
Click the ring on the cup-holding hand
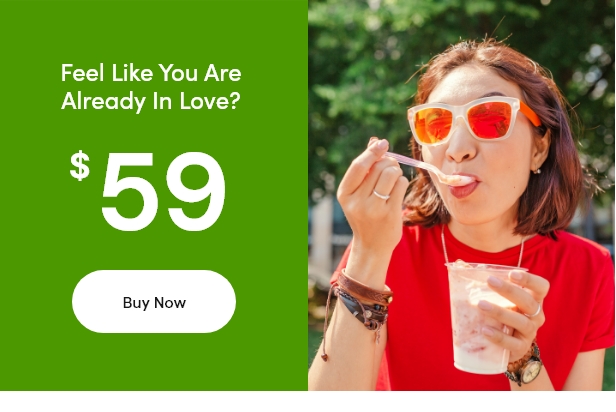(x=535, y=311)
